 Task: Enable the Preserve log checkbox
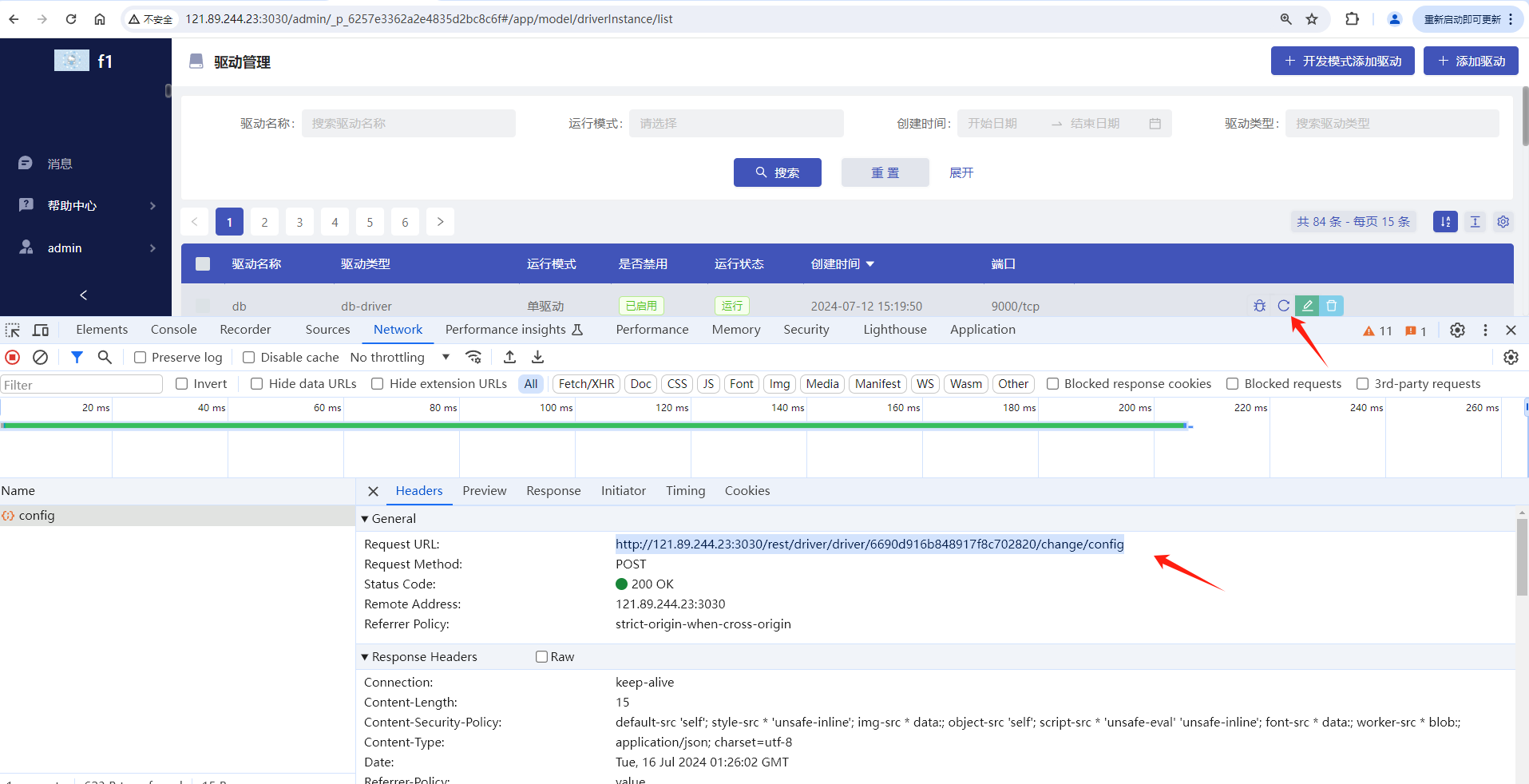[x=140, y=358]
